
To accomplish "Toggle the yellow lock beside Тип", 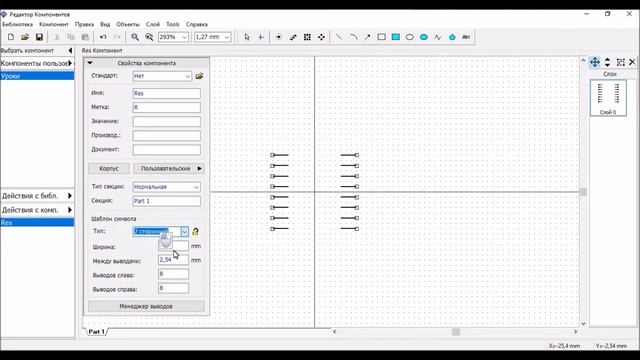I will pos(195,231).
